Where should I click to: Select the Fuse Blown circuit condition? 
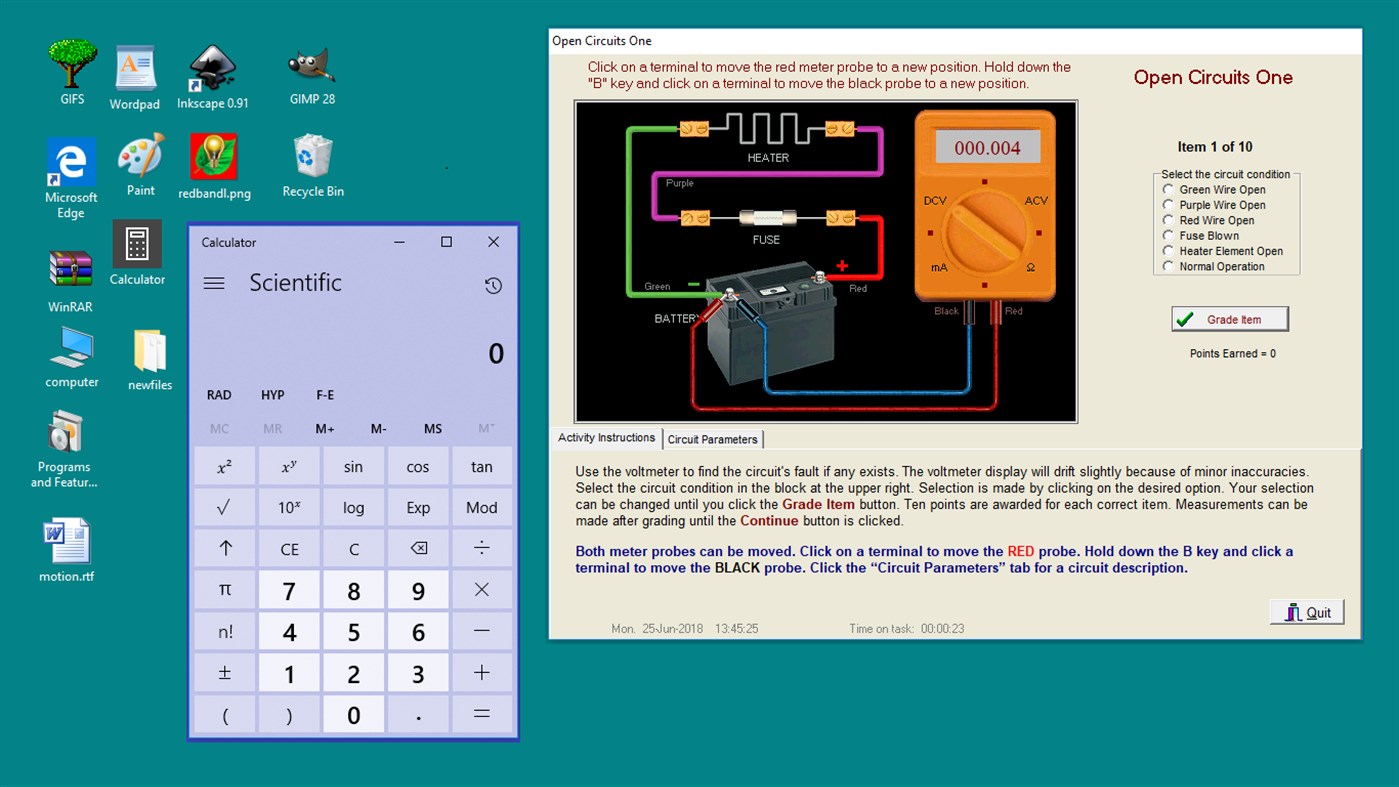(1168, 235)
